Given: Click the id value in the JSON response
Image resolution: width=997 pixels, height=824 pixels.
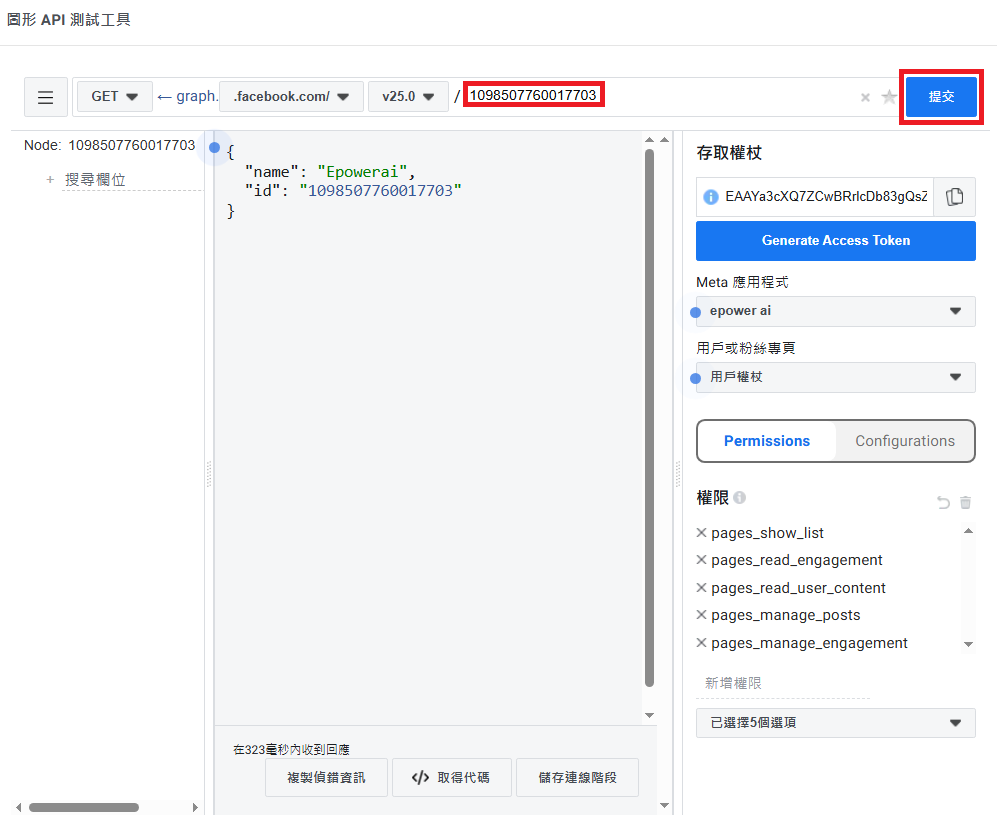Looking at the screenshot, I should click(380, 191).
